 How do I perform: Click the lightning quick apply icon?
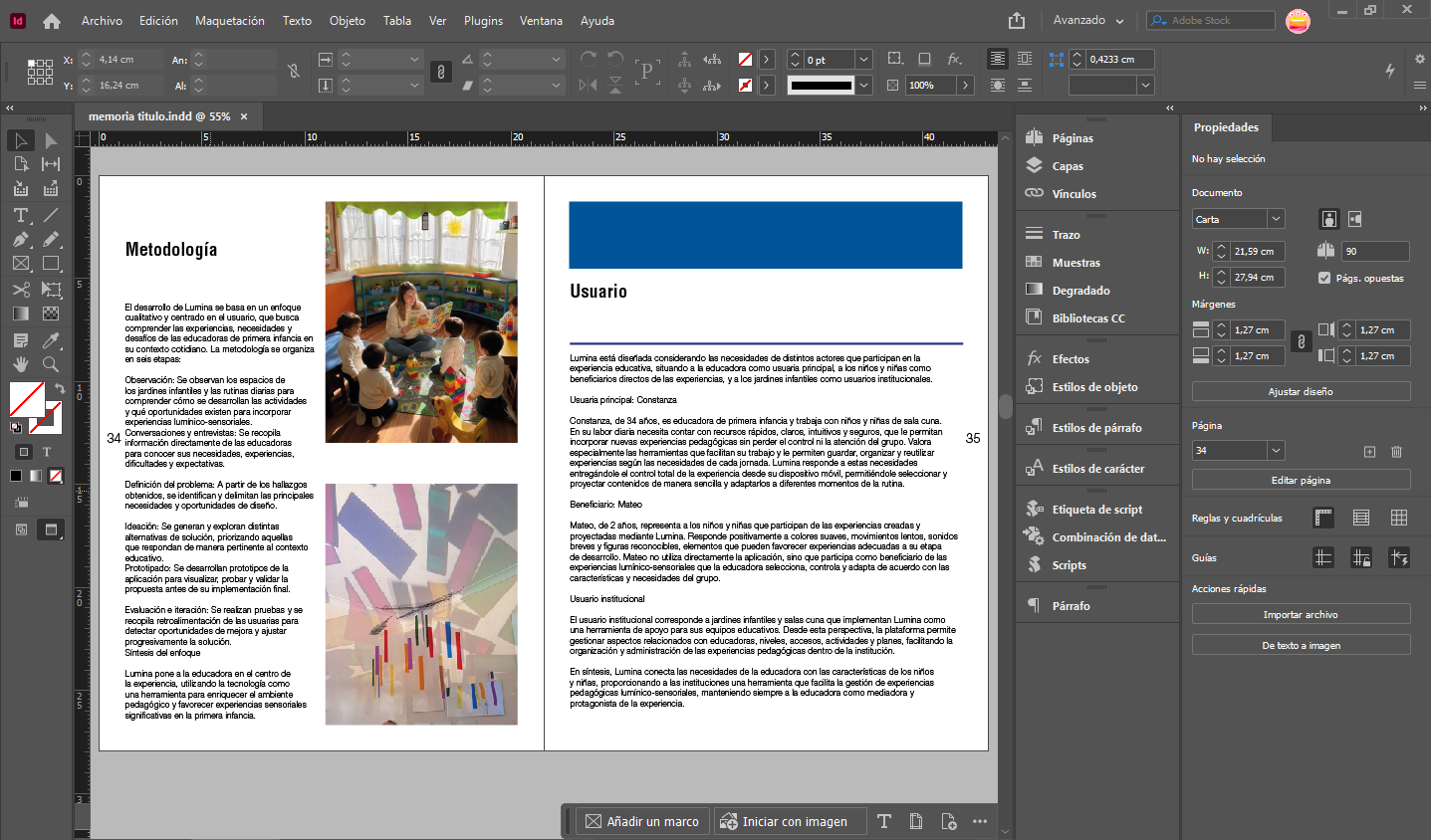1390,71
